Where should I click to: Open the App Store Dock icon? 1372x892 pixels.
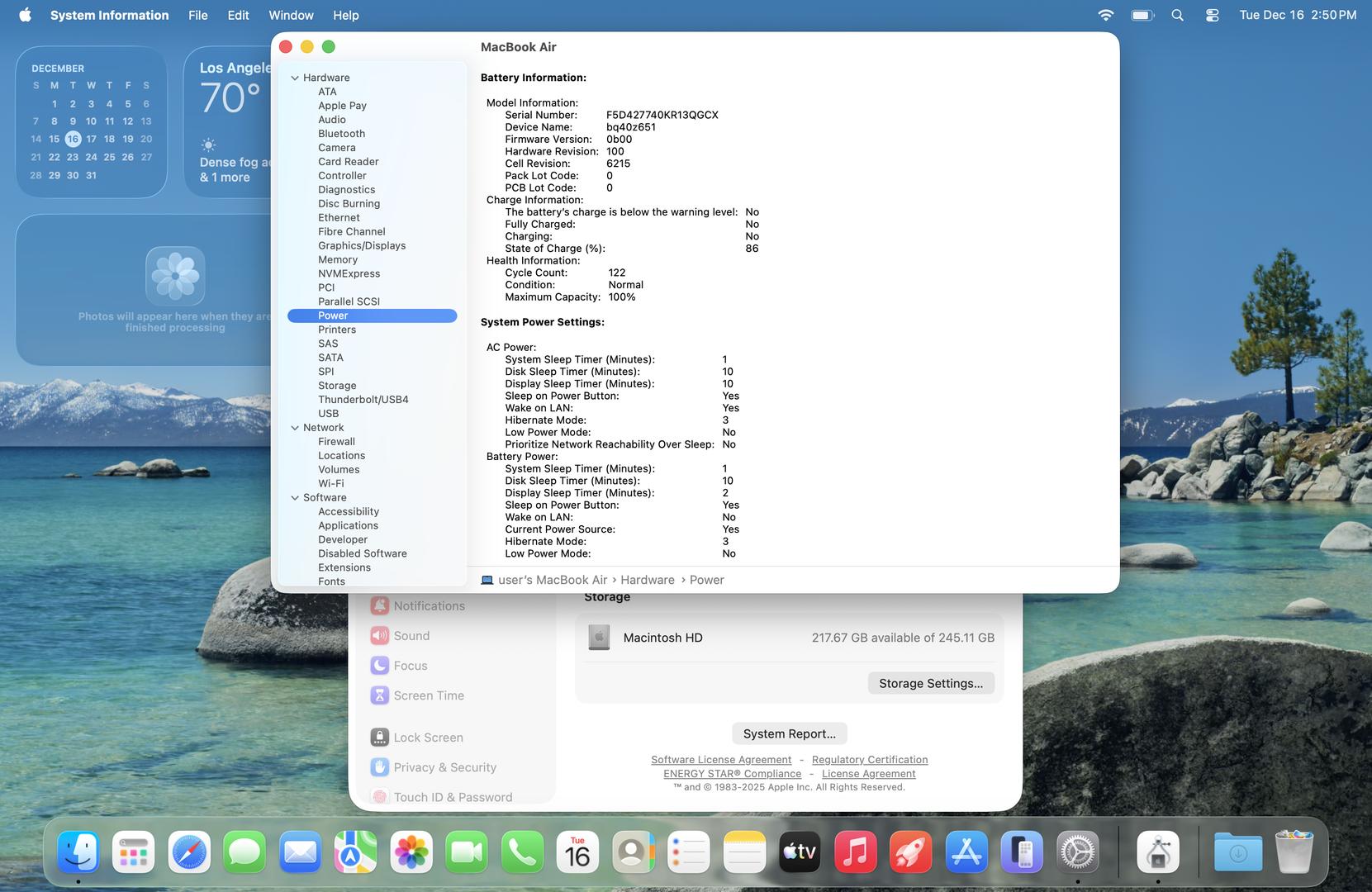pyautogui.click(x=966, y=852)
